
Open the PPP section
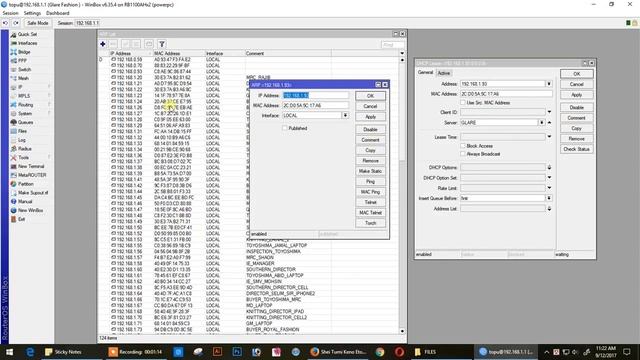(x=22, y=61)
